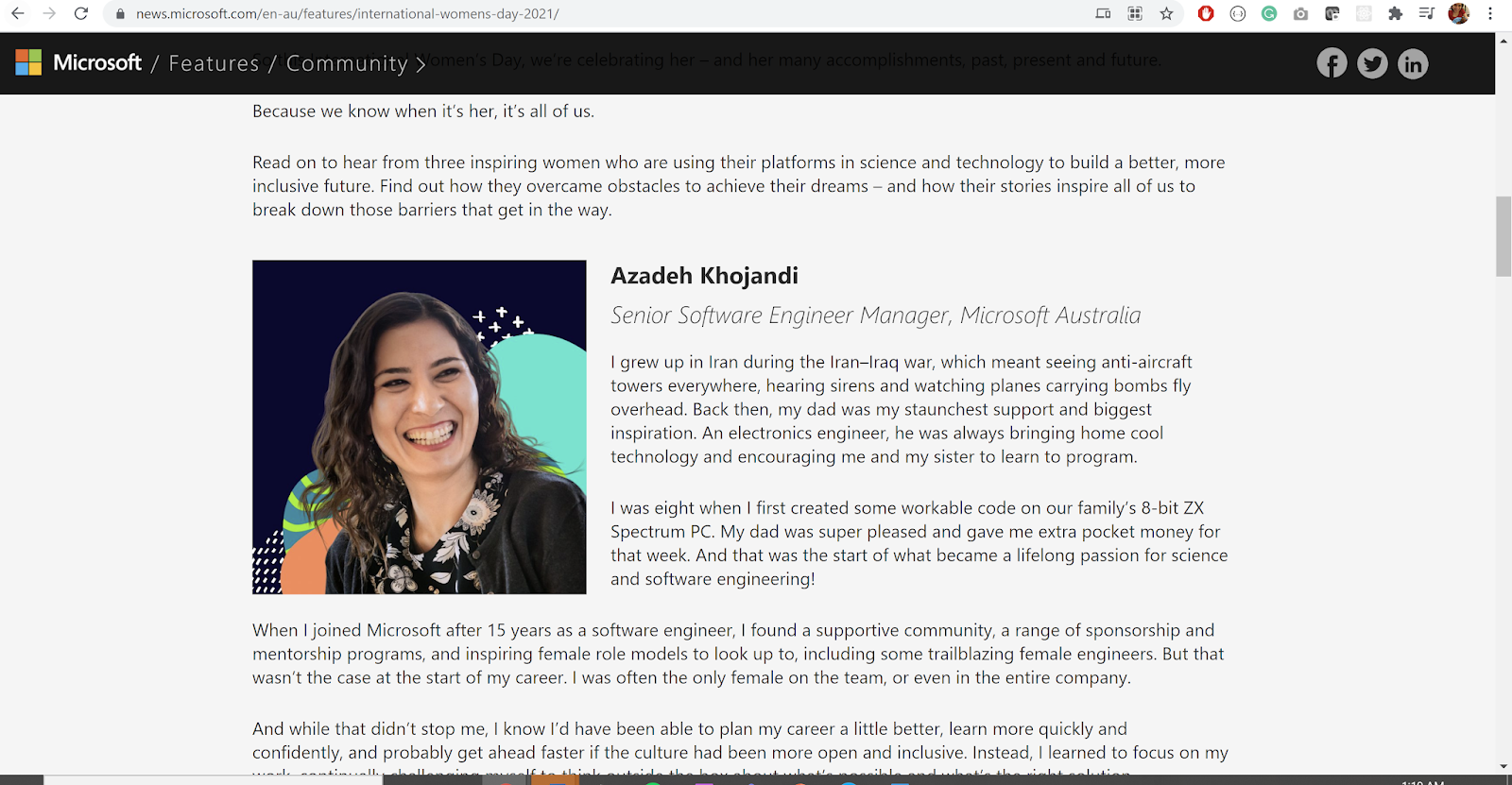Go back to the previous page
The height and width of the screenshot is (785, 1512).
click(17, 13)
